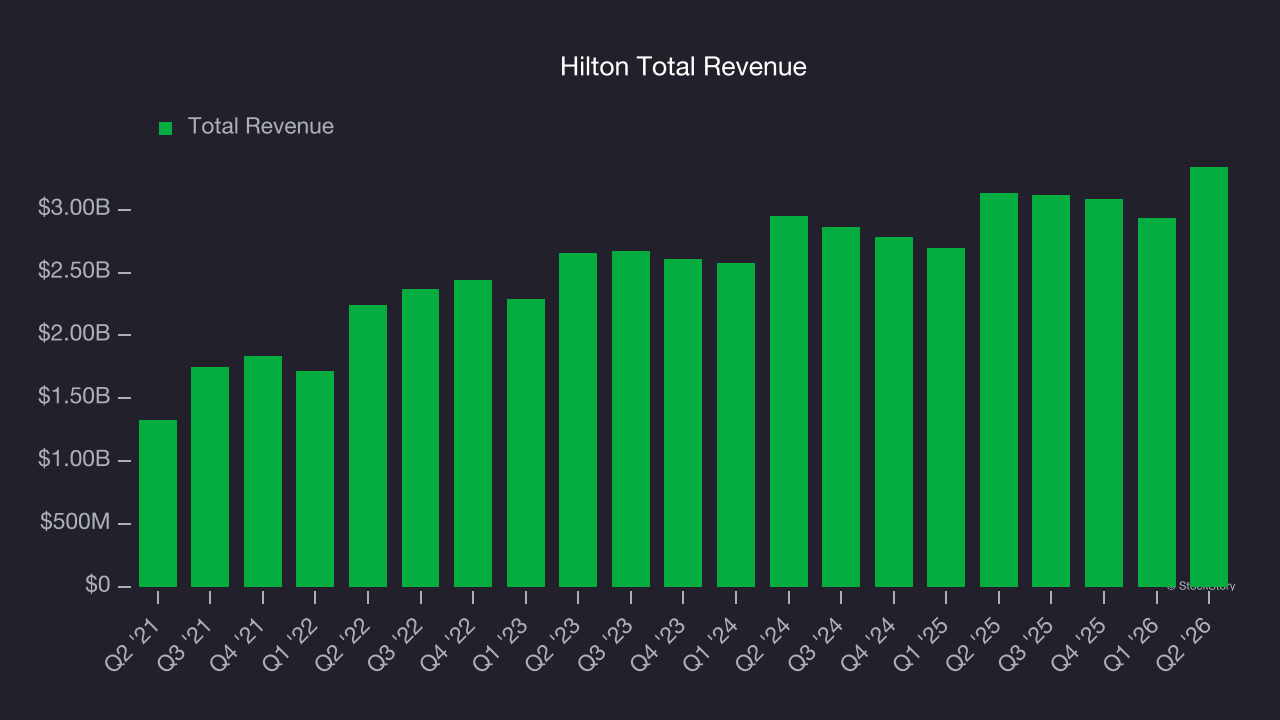The height and width of the screenshot is (720, 1280).
Task: Select the Q2 '23 revenue bar
Action: (578, 420)
